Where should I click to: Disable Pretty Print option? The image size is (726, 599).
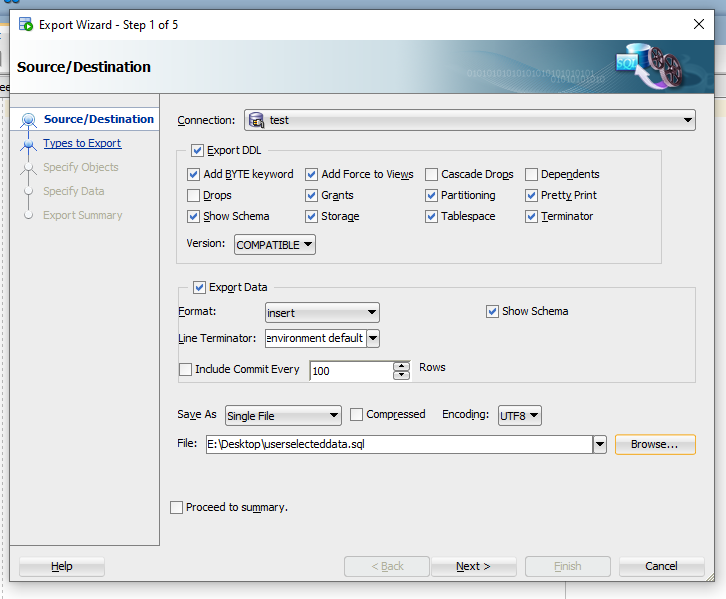(x=531, y=195)
